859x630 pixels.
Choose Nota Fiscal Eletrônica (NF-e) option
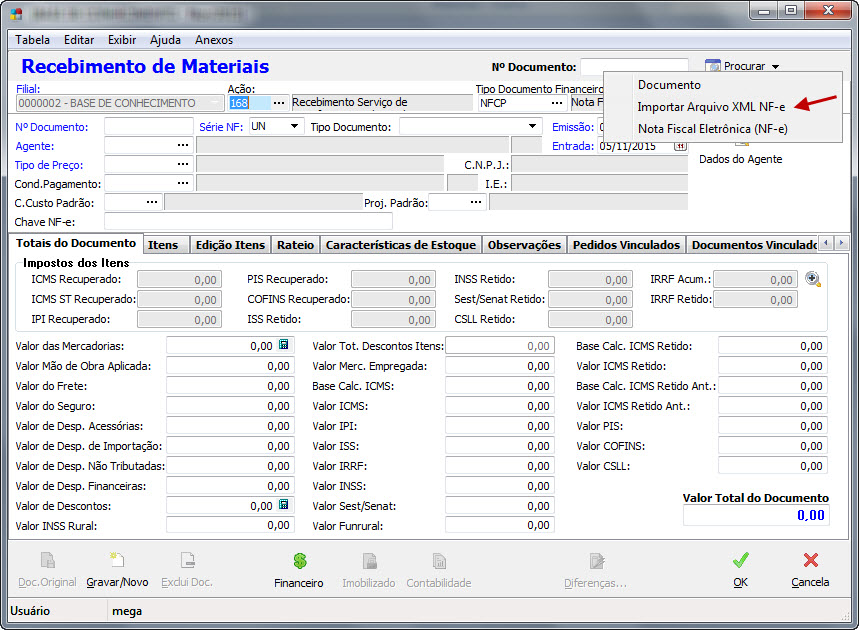click(712, 128)
